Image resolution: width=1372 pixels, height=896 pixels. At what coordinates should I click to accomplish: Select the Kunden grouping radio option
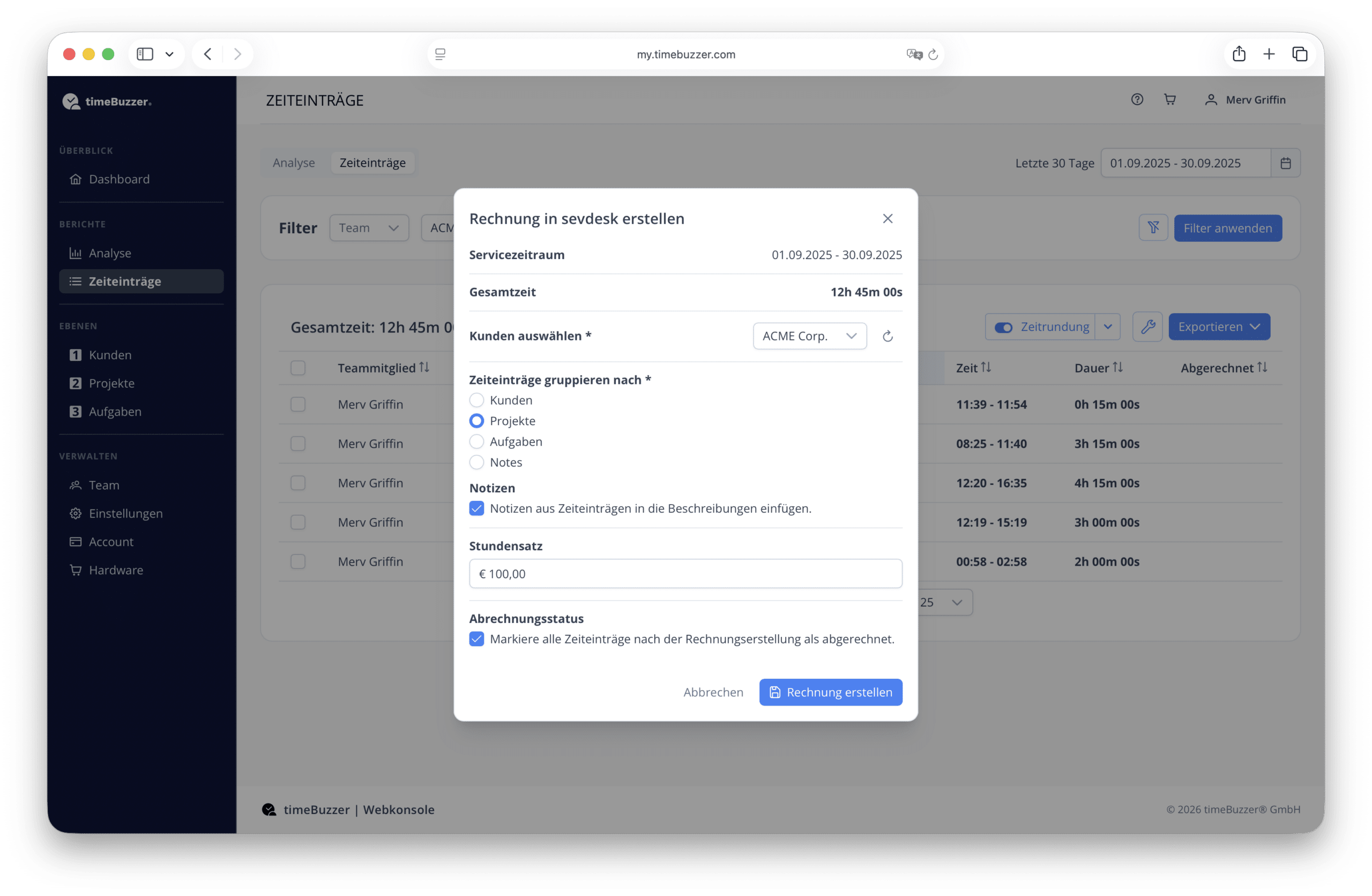[476, 400]
